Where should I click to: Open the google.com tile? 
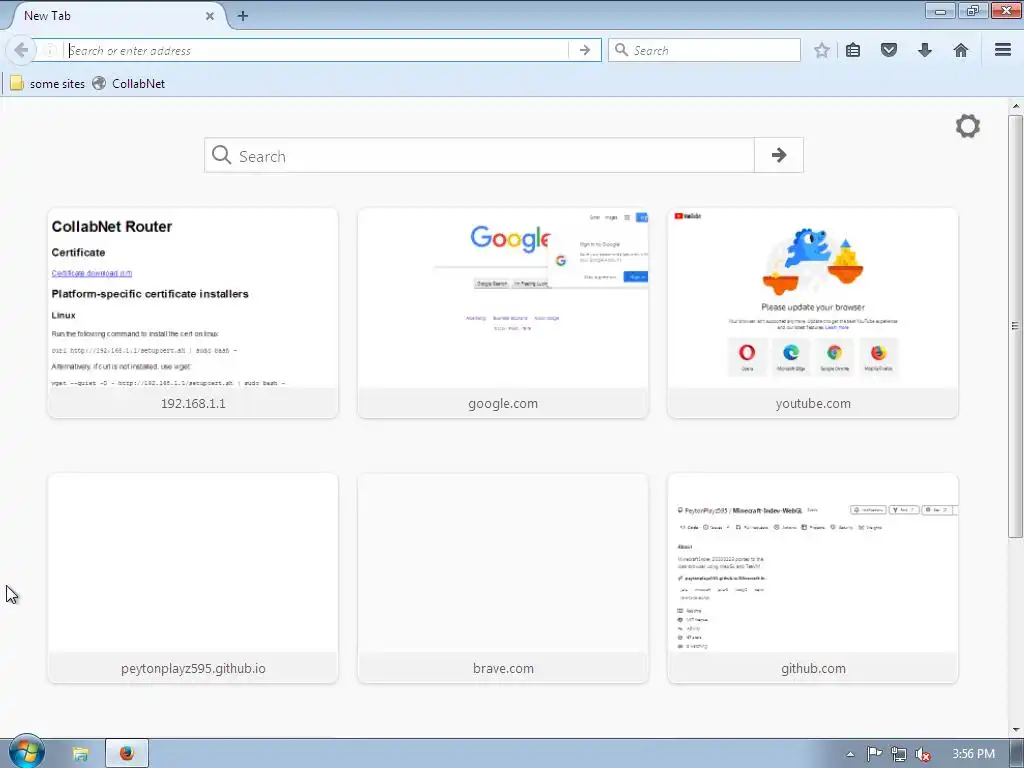[503, 313]
